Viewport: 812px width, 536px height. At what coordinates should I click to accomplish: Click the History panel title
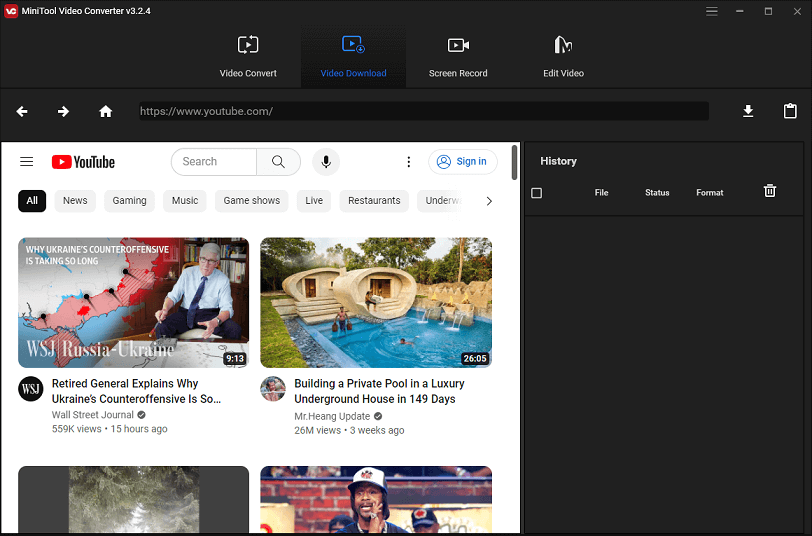(x=558, y=161)
